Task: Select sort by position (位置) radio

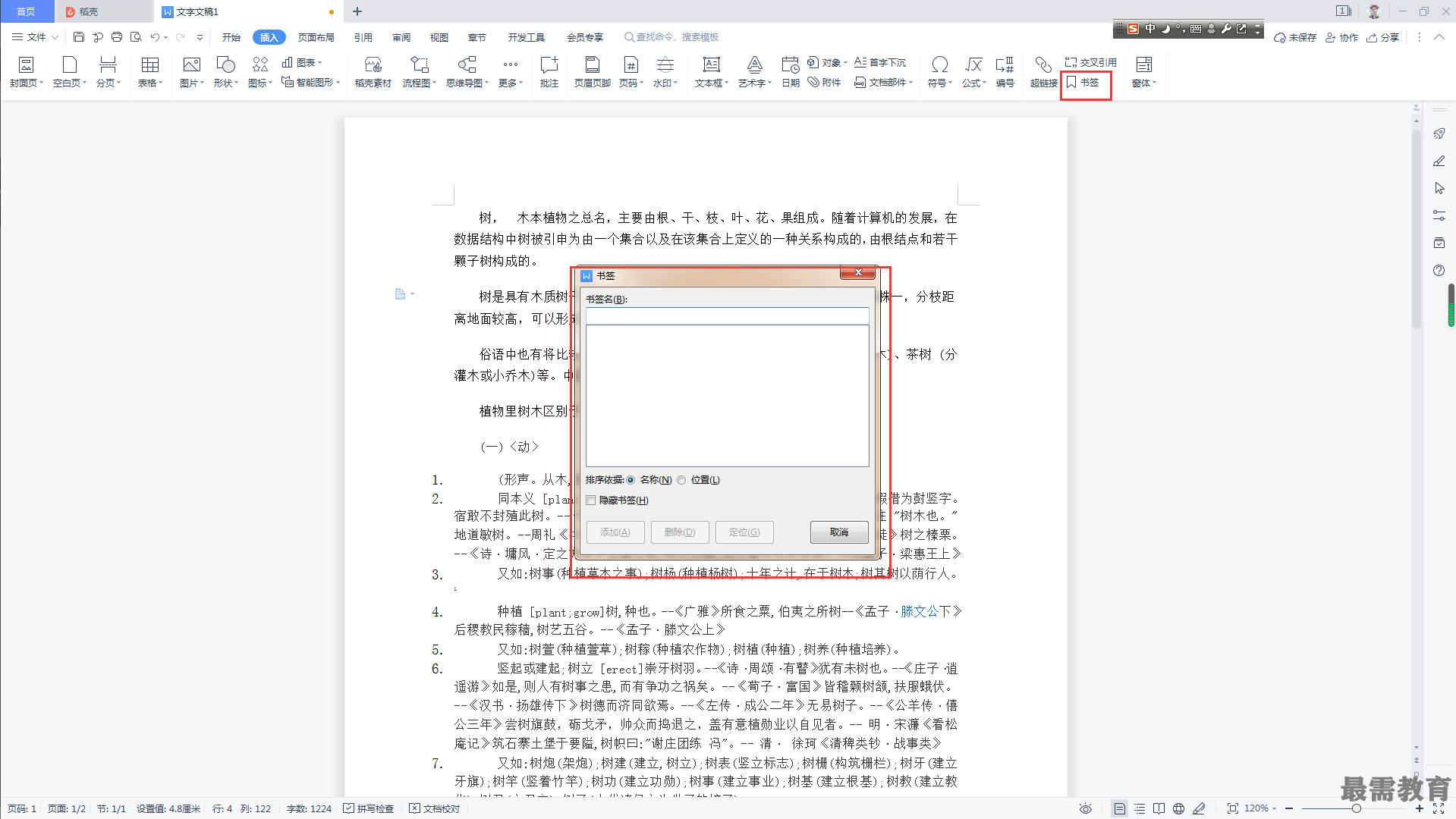Action: 681,480
